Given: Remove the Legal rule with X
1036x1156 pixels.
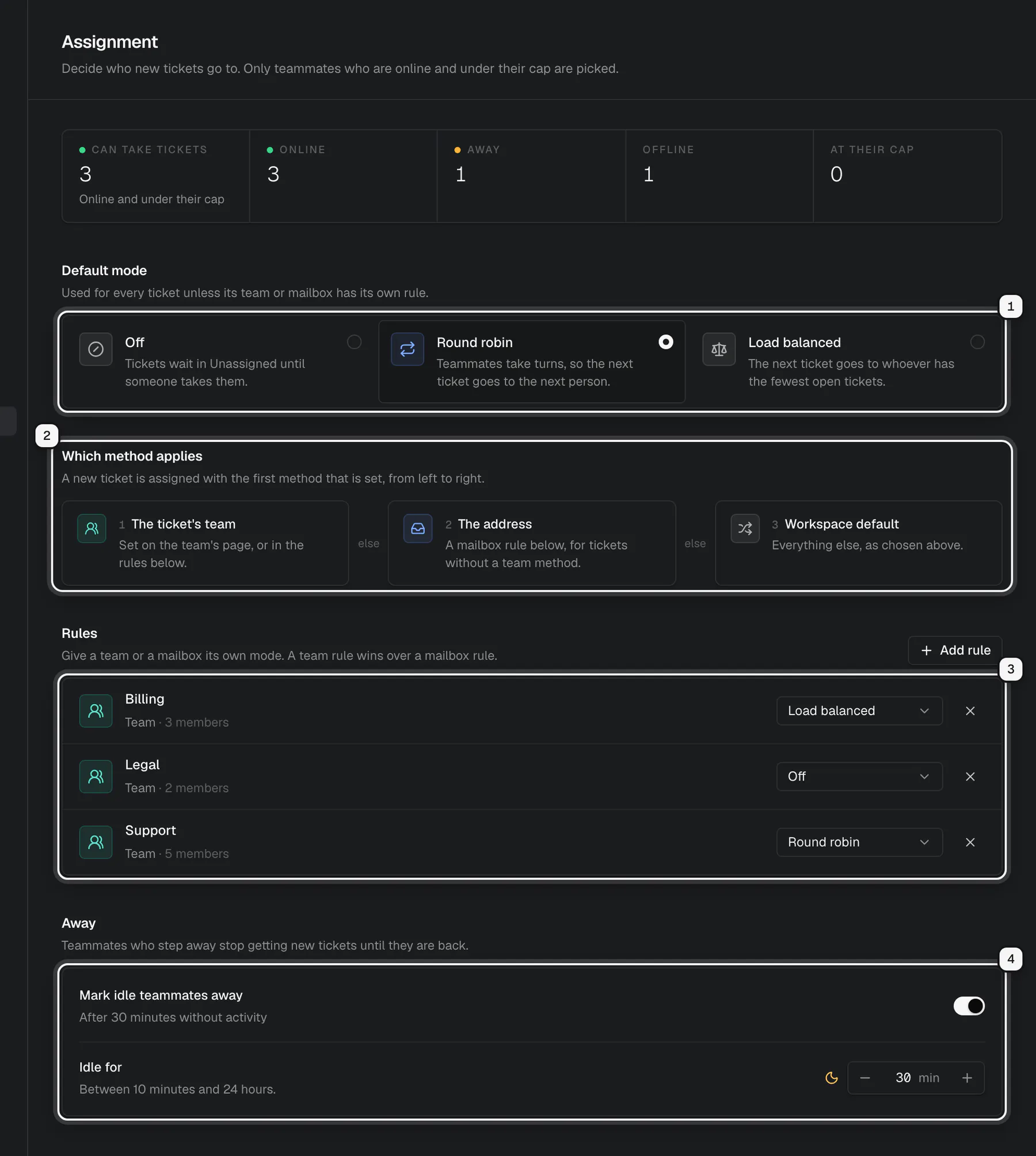Looking at the screenshot, I should click(970, 777).
